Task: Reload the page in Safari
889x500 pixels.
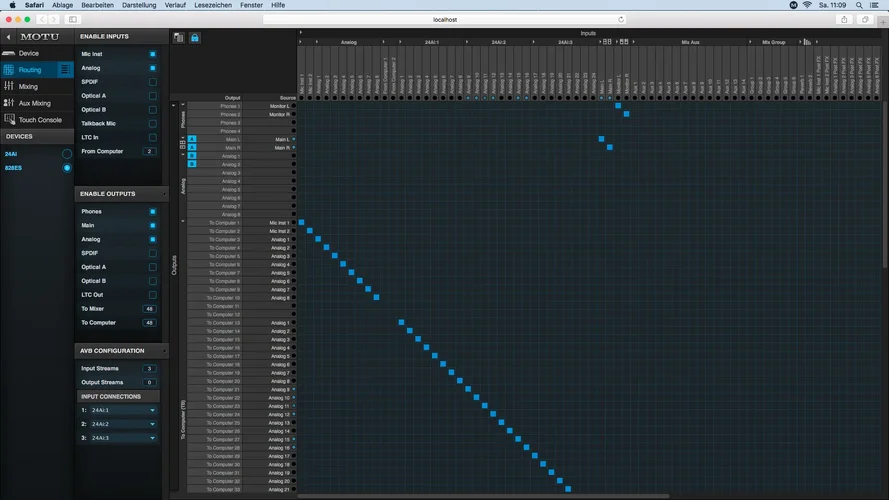Action: tap(621, 19)
